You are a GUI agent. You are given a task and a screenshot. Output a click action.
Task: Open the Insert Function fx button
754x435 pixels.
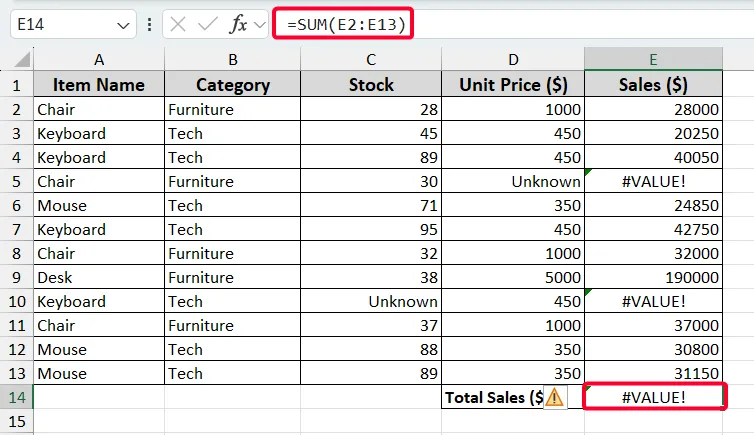[238, 24]
